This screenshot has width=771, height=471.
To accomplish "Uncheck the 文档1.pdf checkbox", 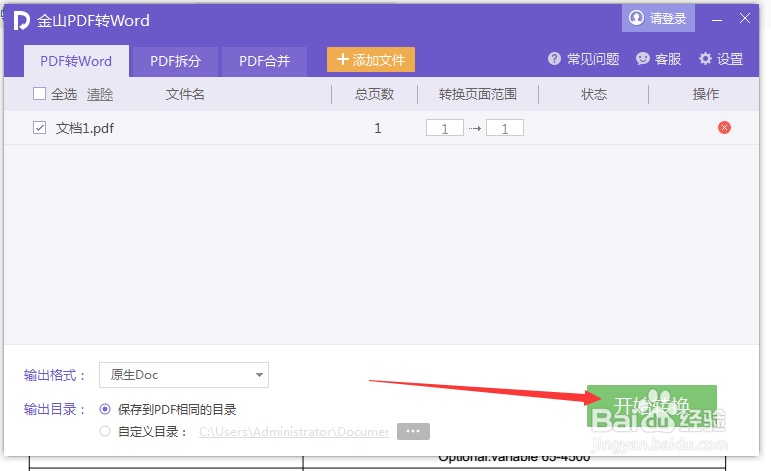I will tap(39, 128).
